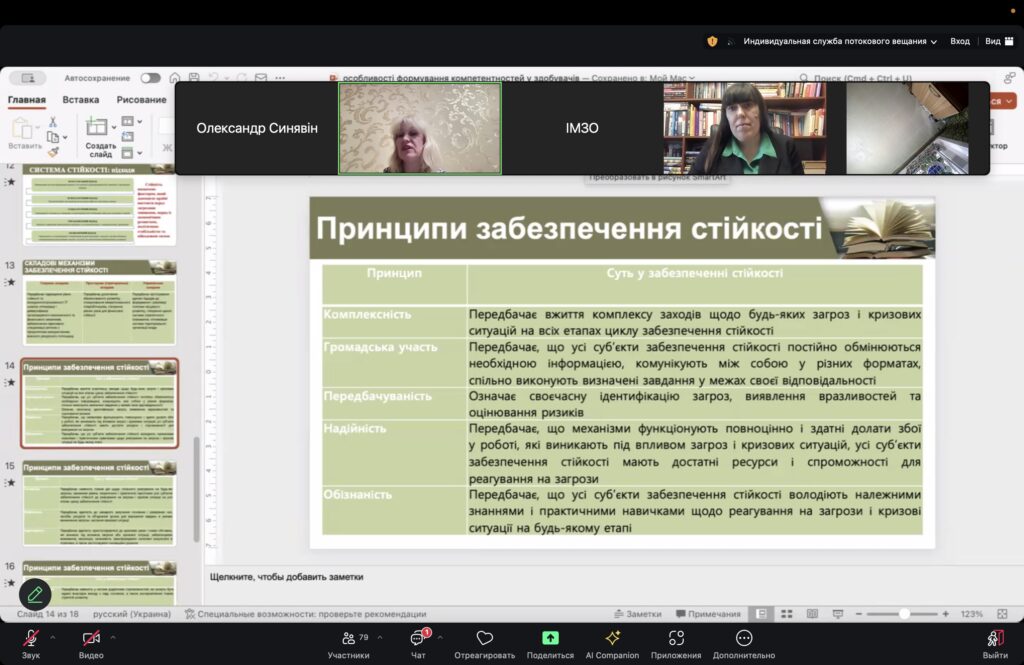Viewport: 1024px width, 665px height.
Task: Click the Normal view icon in status bar
Action: pos(761,614)
